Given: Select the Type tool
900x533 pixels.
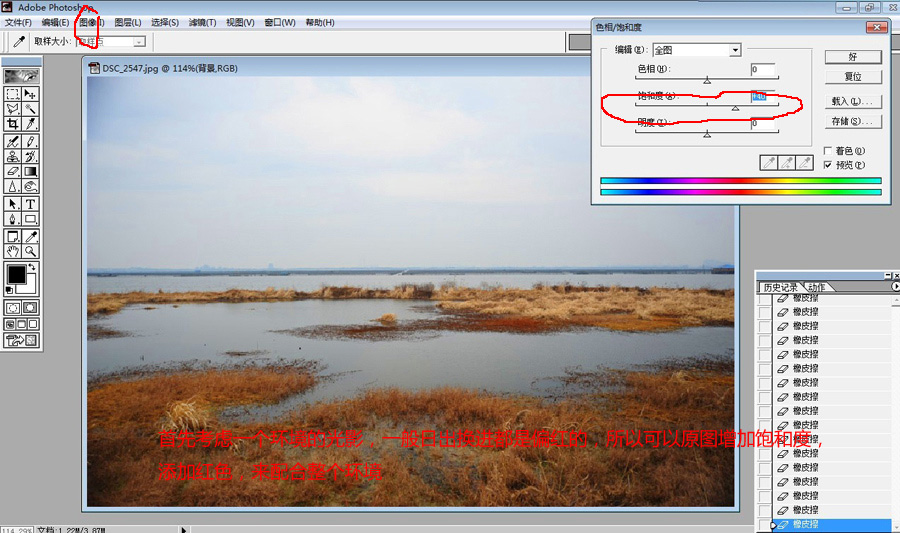Looking at the screenshot, I should [30, 204].
